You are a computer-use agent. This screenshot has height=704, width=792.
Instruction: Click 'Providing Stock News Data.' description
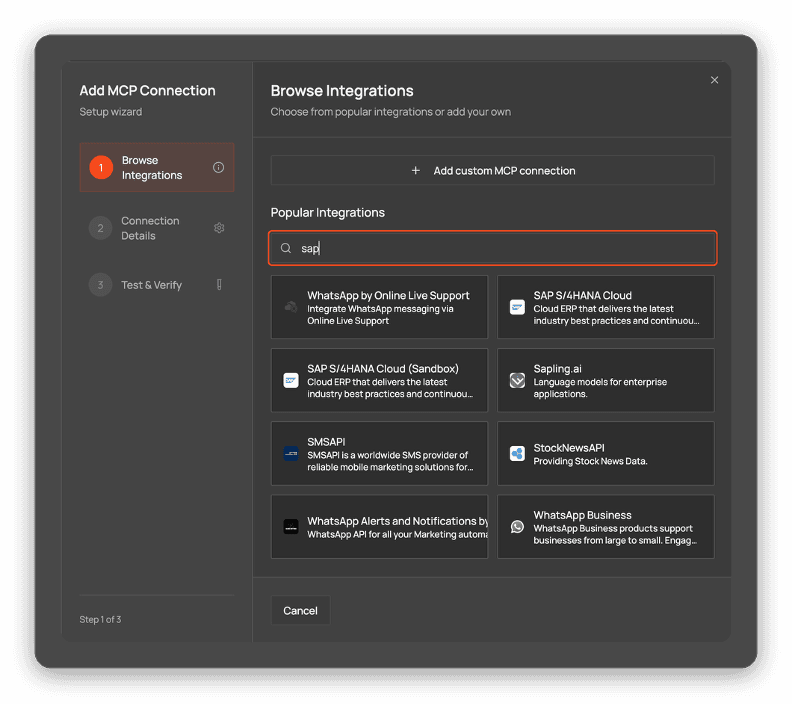pos(590,461)
